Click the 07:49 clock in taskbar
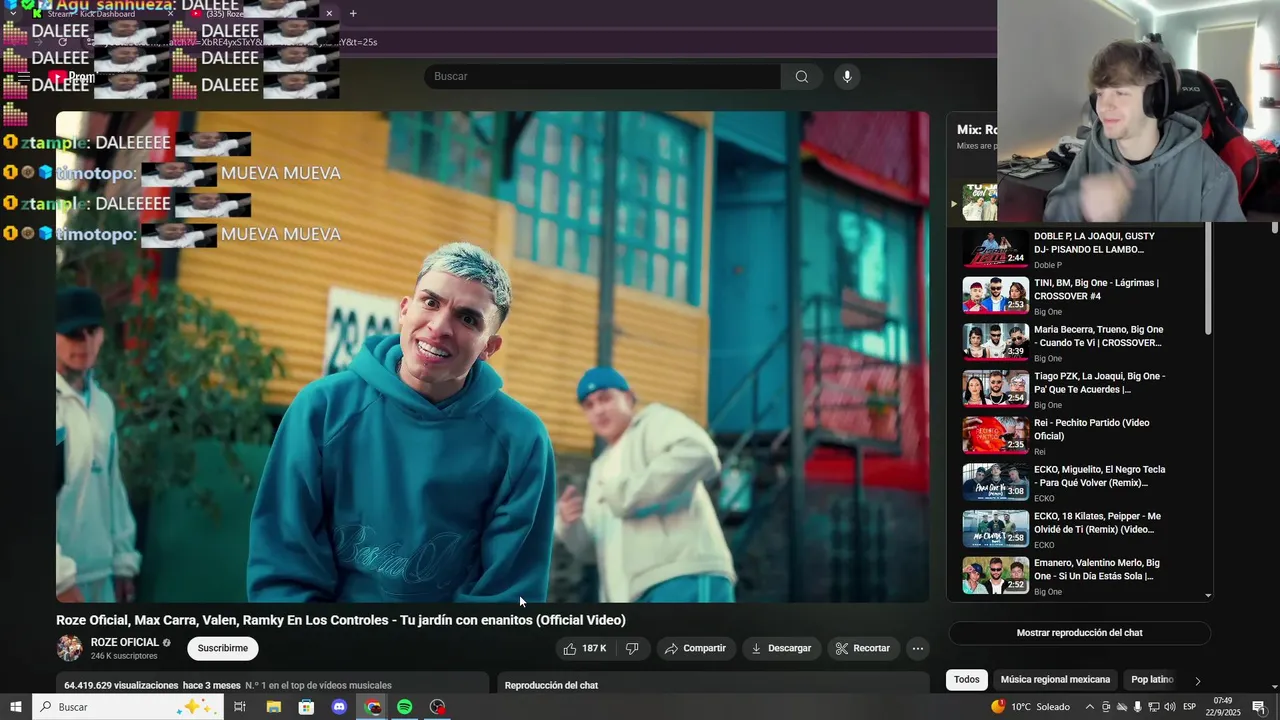Screen dimensions: 1280x720 (1222, 701)
